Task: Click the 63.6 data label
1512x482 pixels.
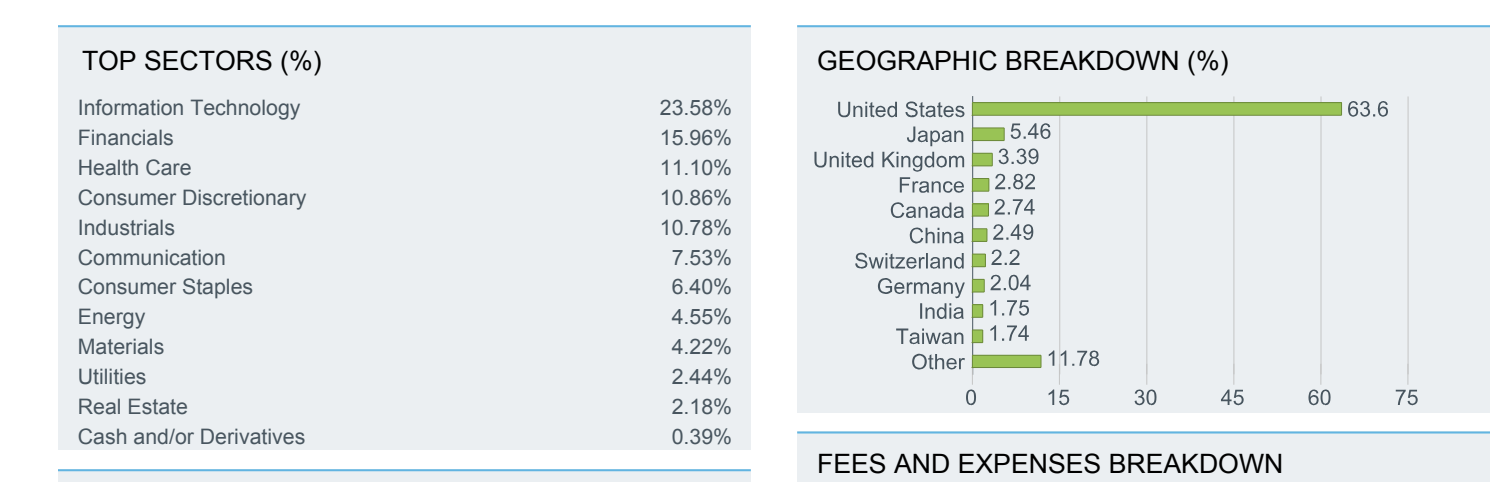Action: [1367, 109]
